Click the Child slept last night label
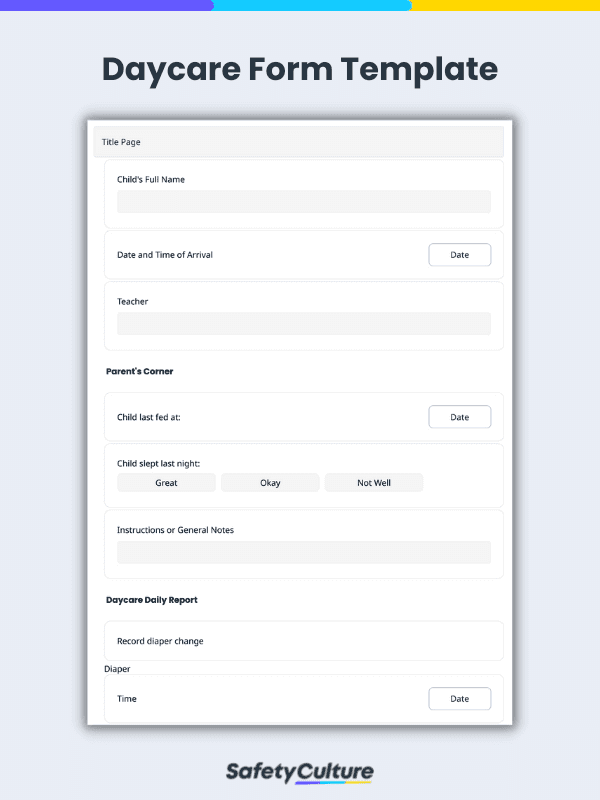This screenshot has height=800, width=600. coord(159,463)
